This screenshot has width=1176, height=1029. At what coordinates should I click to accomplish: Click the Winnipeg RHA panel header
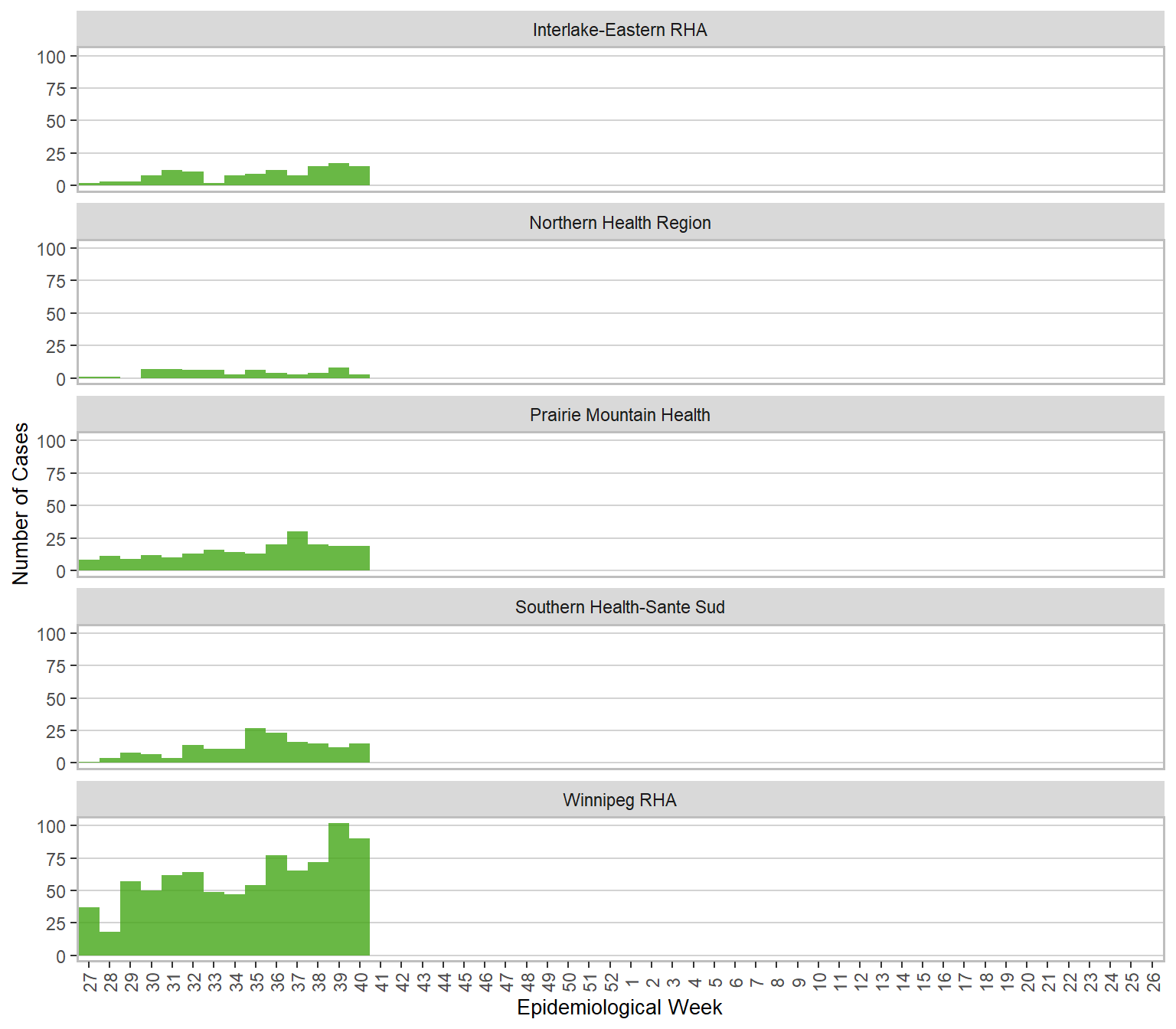[619, 800]
